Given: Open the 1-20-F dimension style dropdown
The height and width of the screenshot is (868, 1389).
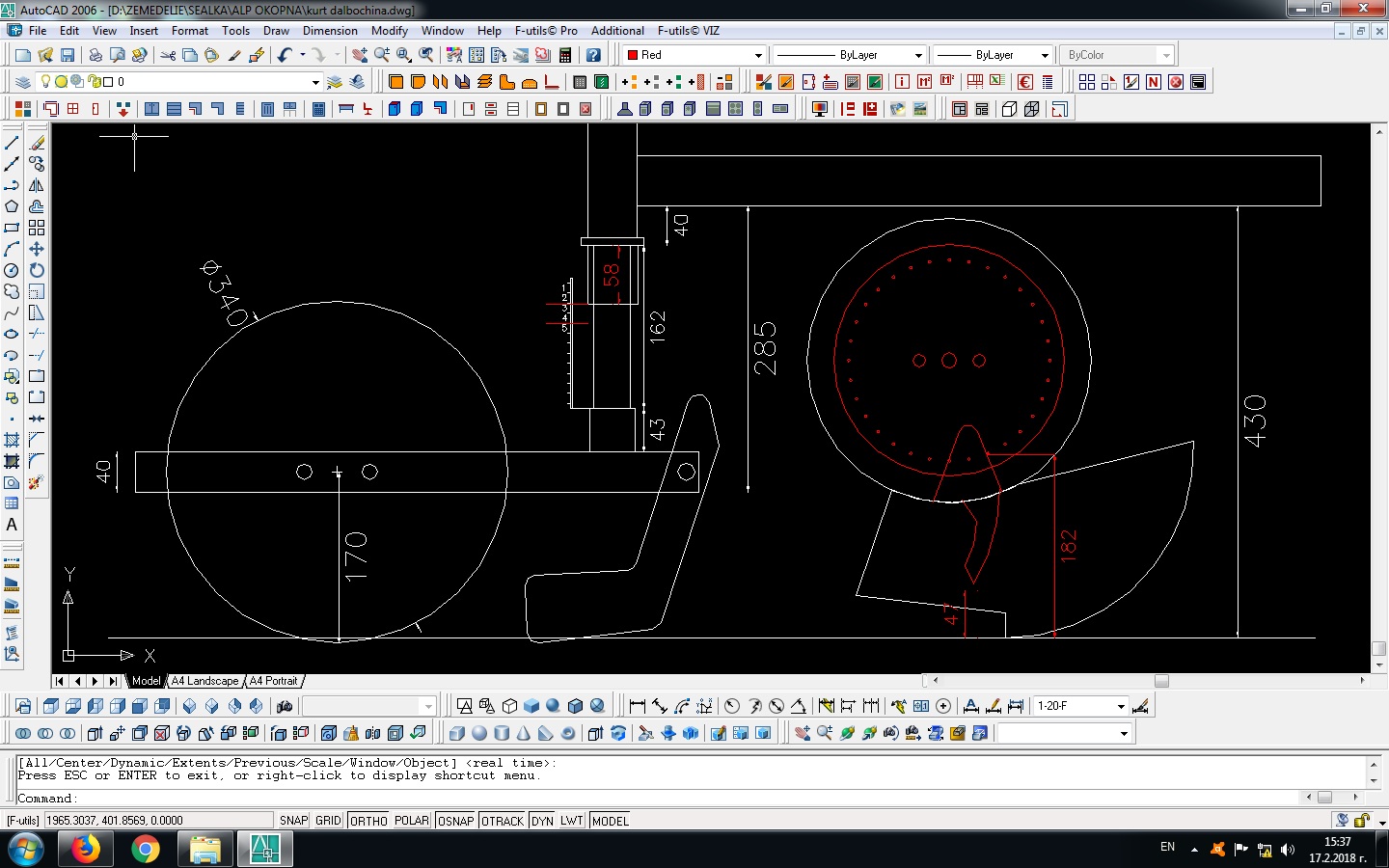Looking at the screenshot, I should click(1121, 706).
